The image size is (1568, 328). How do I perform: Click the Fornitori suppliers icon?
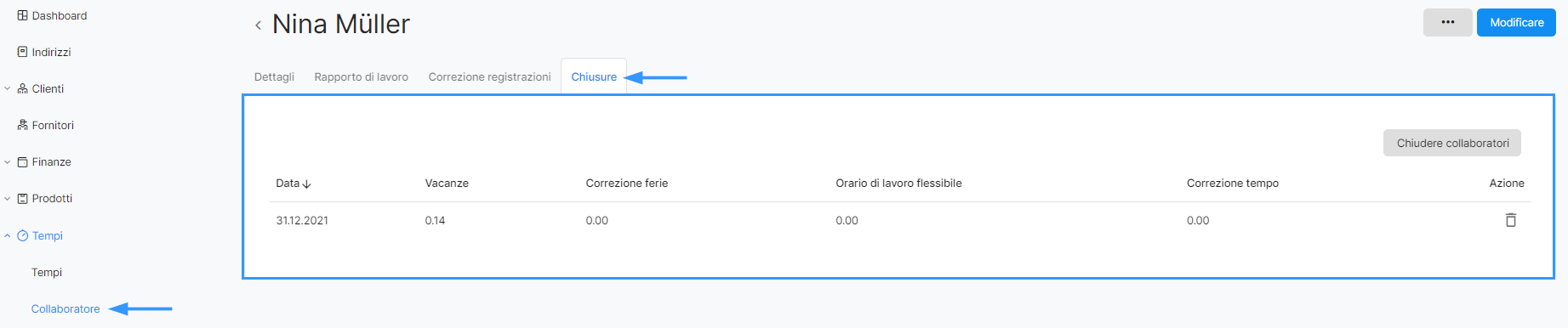coord(23,125)
